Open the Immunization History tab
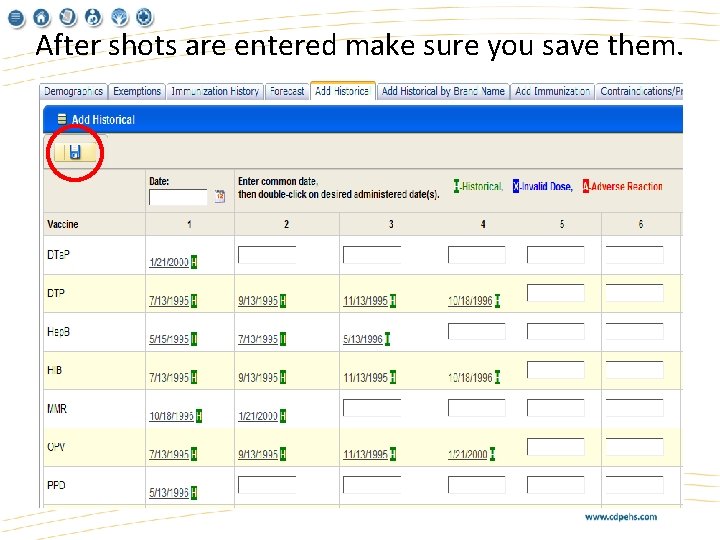This screenshot has width=720, height=540. (215, 91)
